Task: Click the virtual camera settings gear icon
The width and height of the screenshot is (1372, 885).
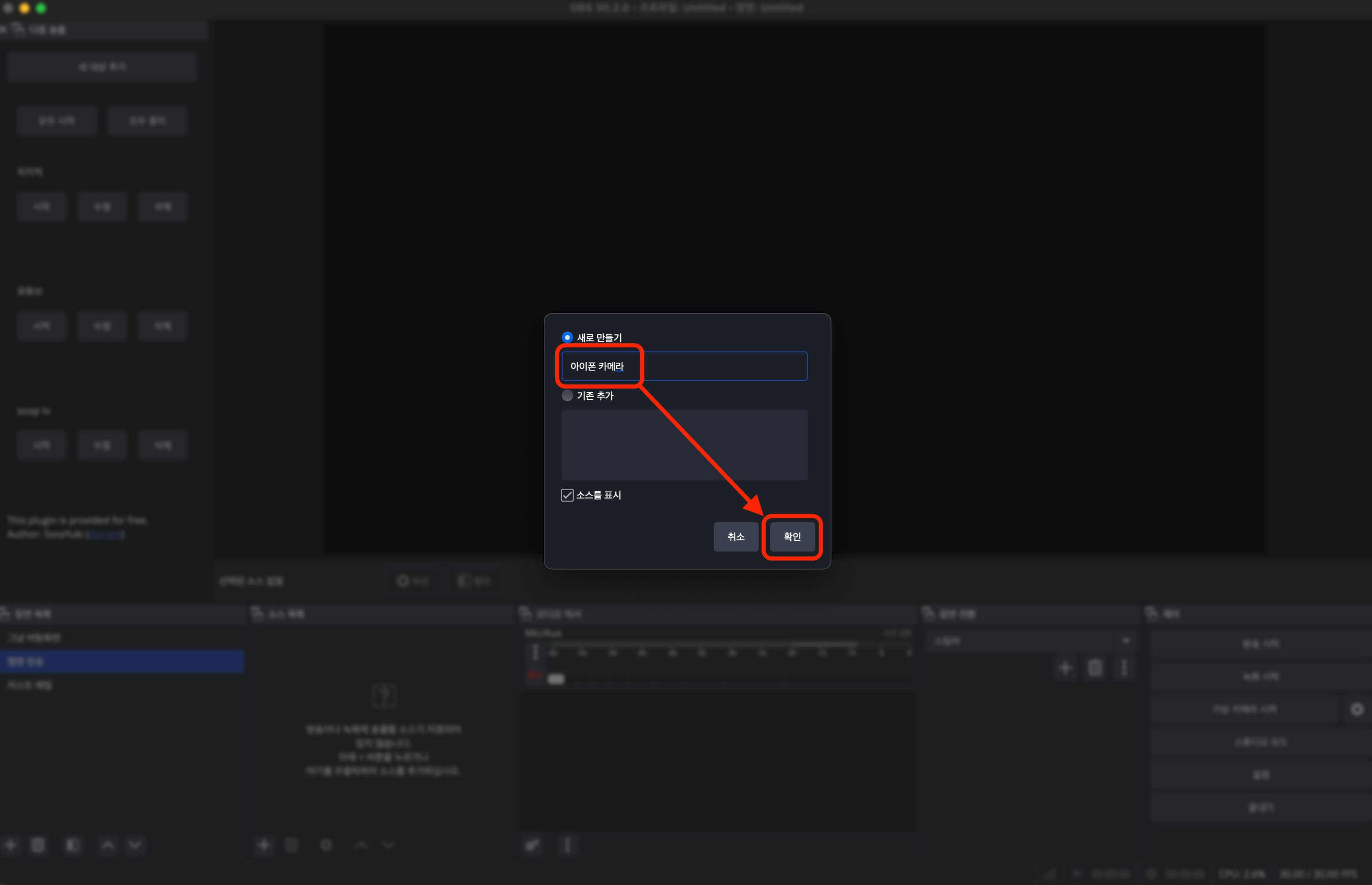Action: (x=1356, y=709)
